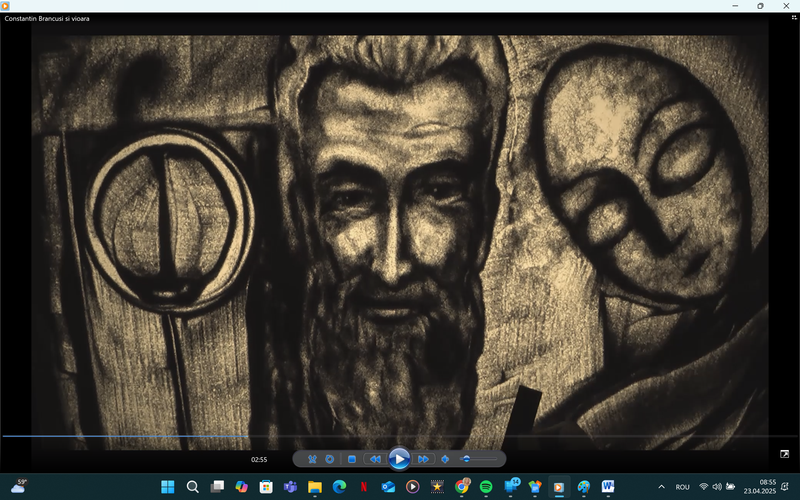The image size is (800, 500).
Task: Open File Explorer from the taskbar
Action: (x=315, y=487)
